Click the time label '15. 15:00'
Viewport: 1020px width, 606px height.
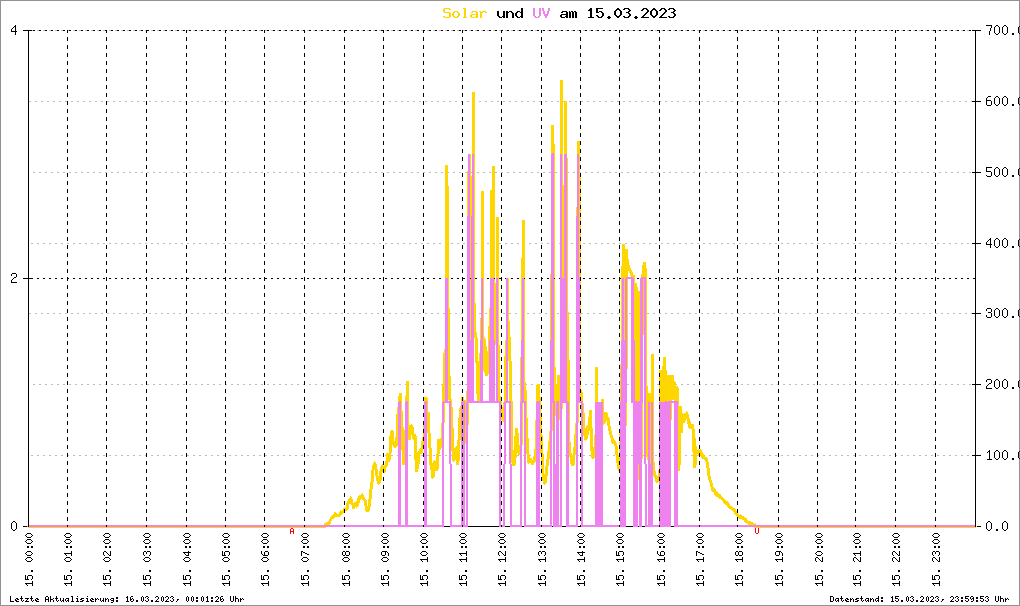(x=621, y=559)
